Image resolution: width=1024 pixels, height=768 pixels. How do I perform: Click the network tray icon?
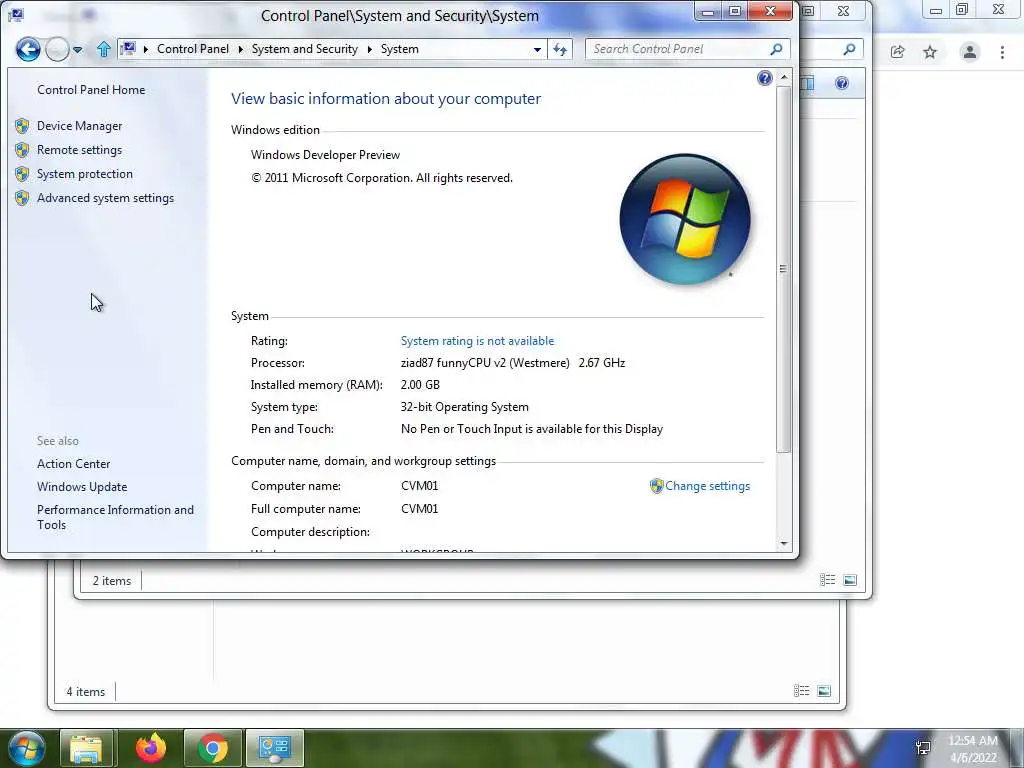point(923,748)
